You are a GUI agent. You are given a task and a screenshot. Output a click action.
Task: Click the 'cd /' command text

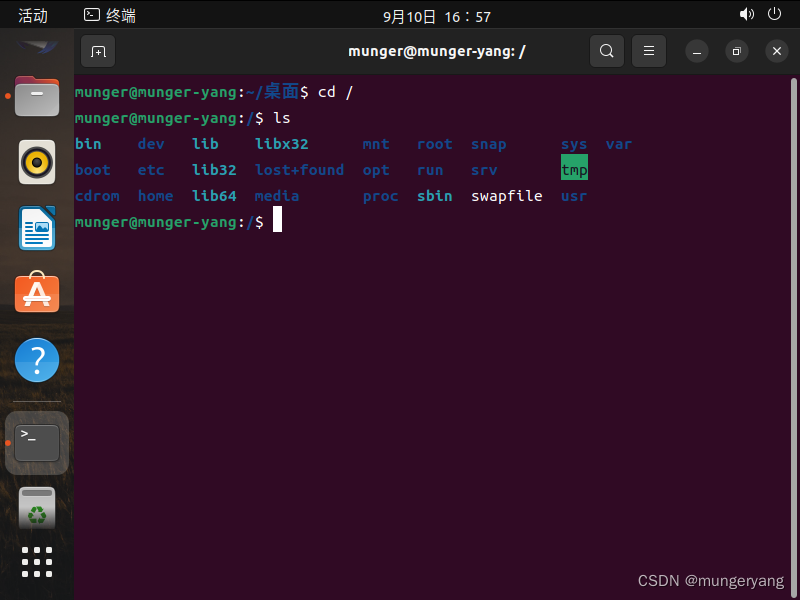(x=335, y=92)
